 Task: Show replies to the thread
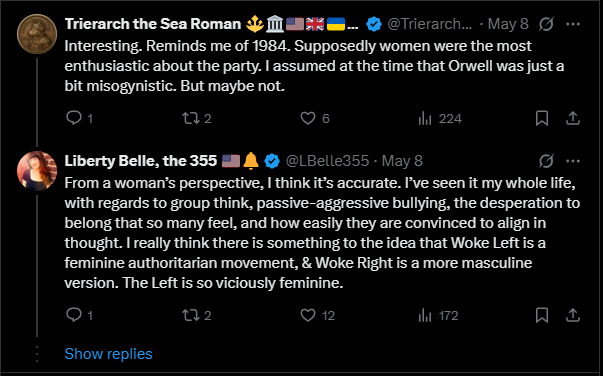point(108,354)
